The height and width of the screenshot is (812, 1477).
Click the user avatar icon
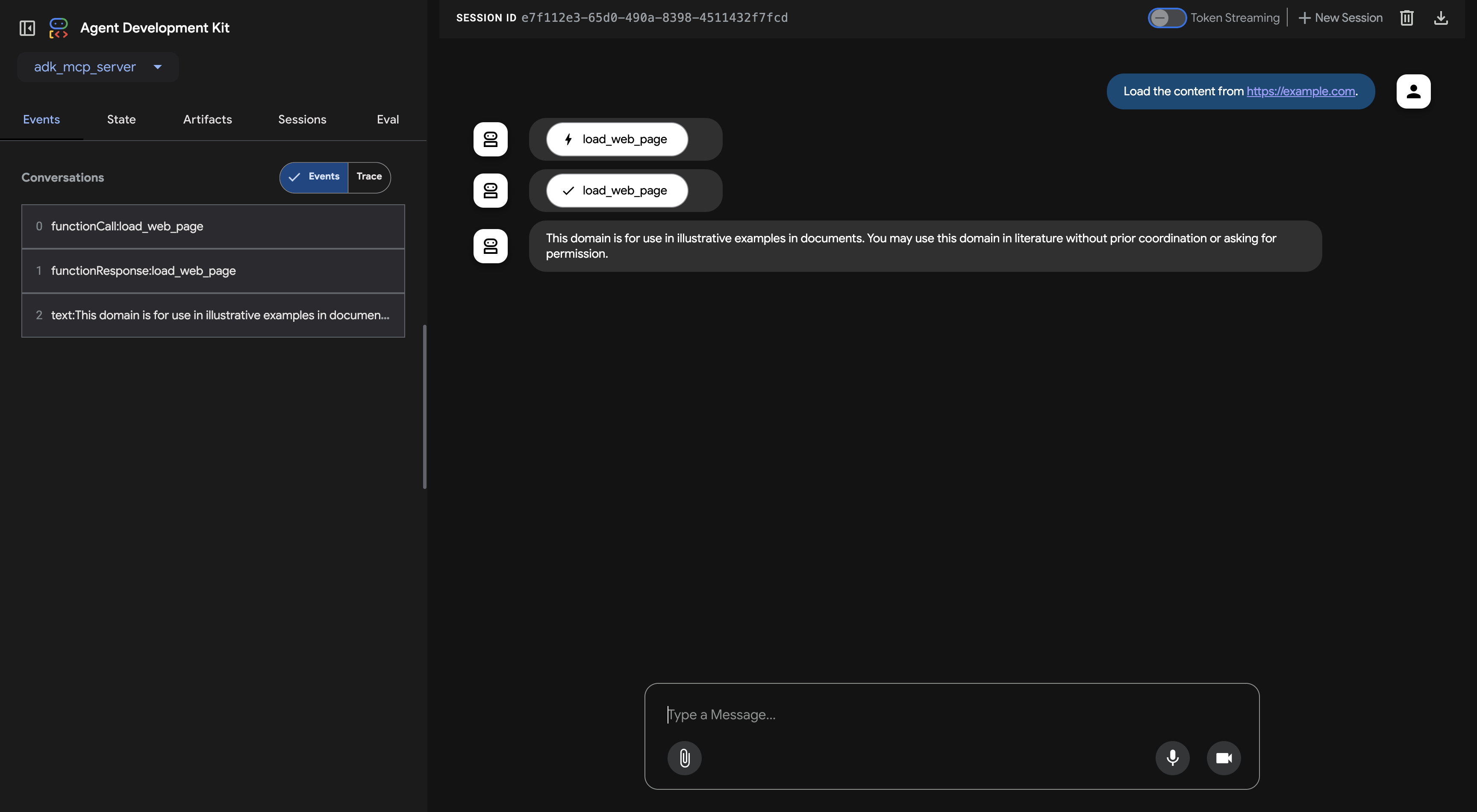[x=1413, y=91]
